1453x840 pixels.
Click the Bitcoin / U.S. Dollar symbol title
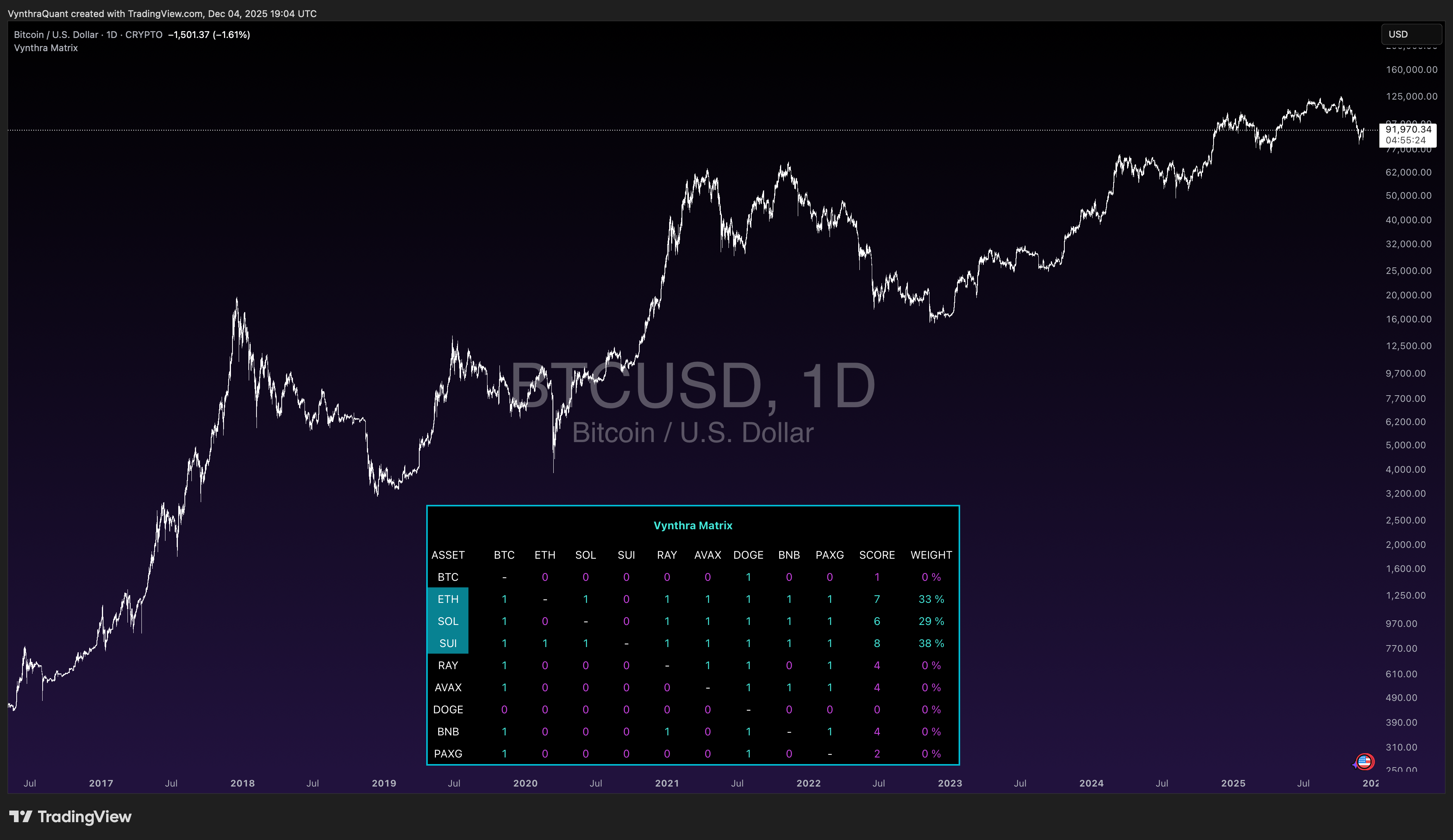point(56,34)
